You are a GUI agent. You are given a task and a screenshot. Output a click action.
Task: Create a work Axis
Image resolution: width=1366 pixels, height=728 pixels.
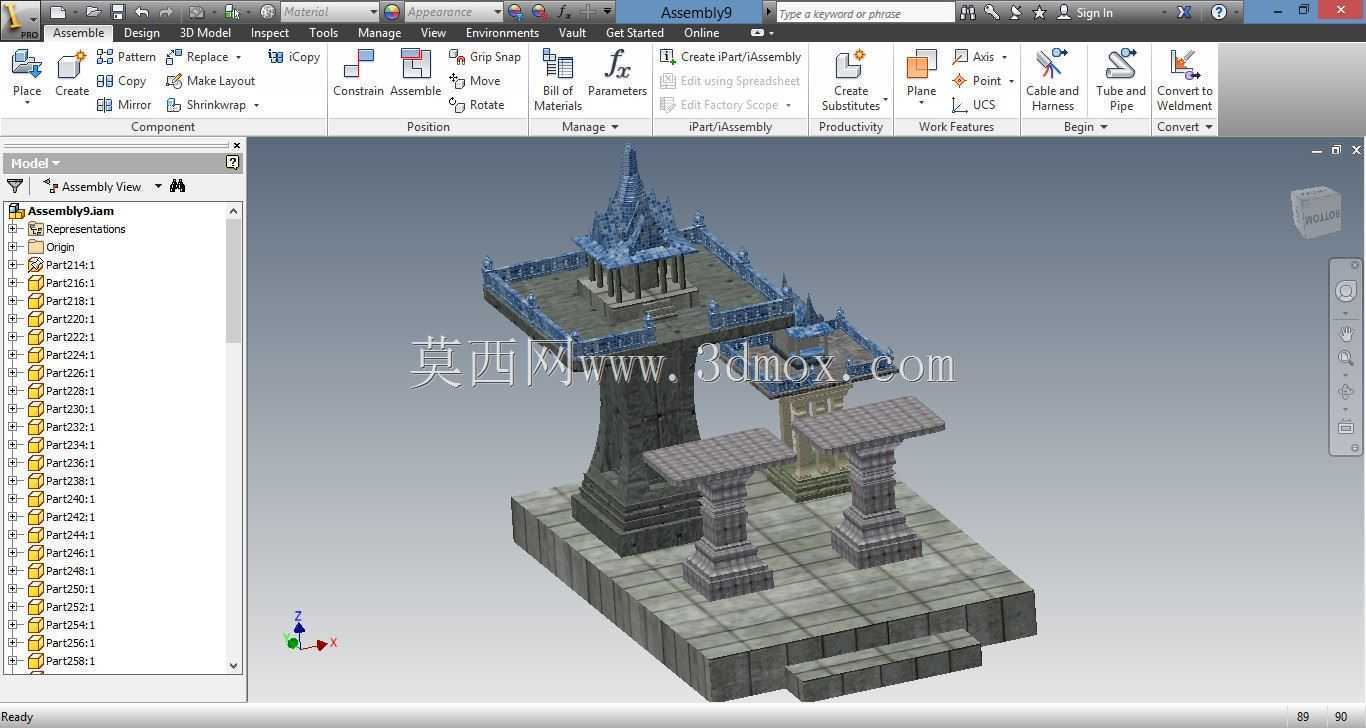[x=980, y=57]
